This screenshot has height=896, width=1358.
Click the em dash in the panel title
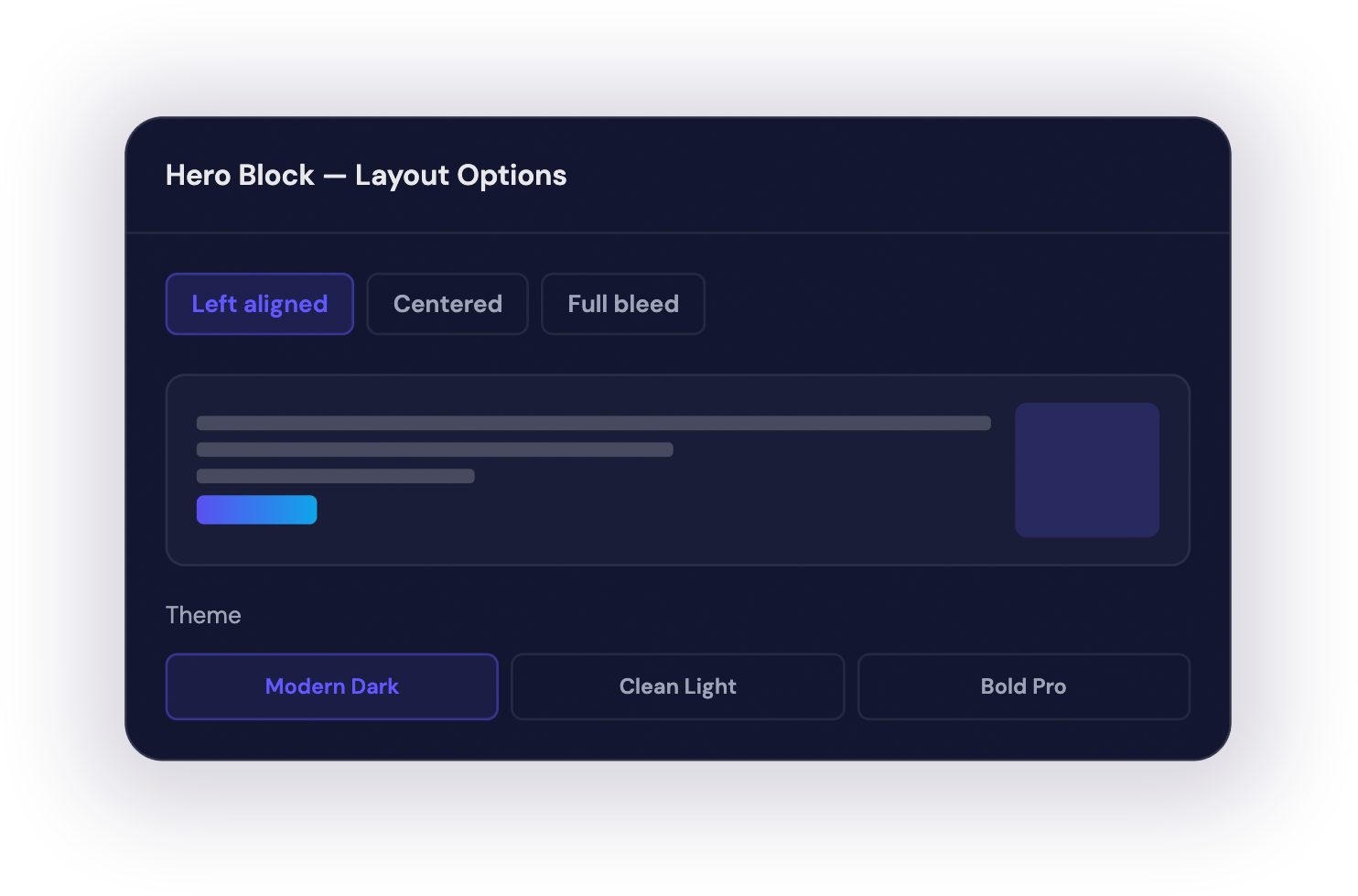click(335, 176)
